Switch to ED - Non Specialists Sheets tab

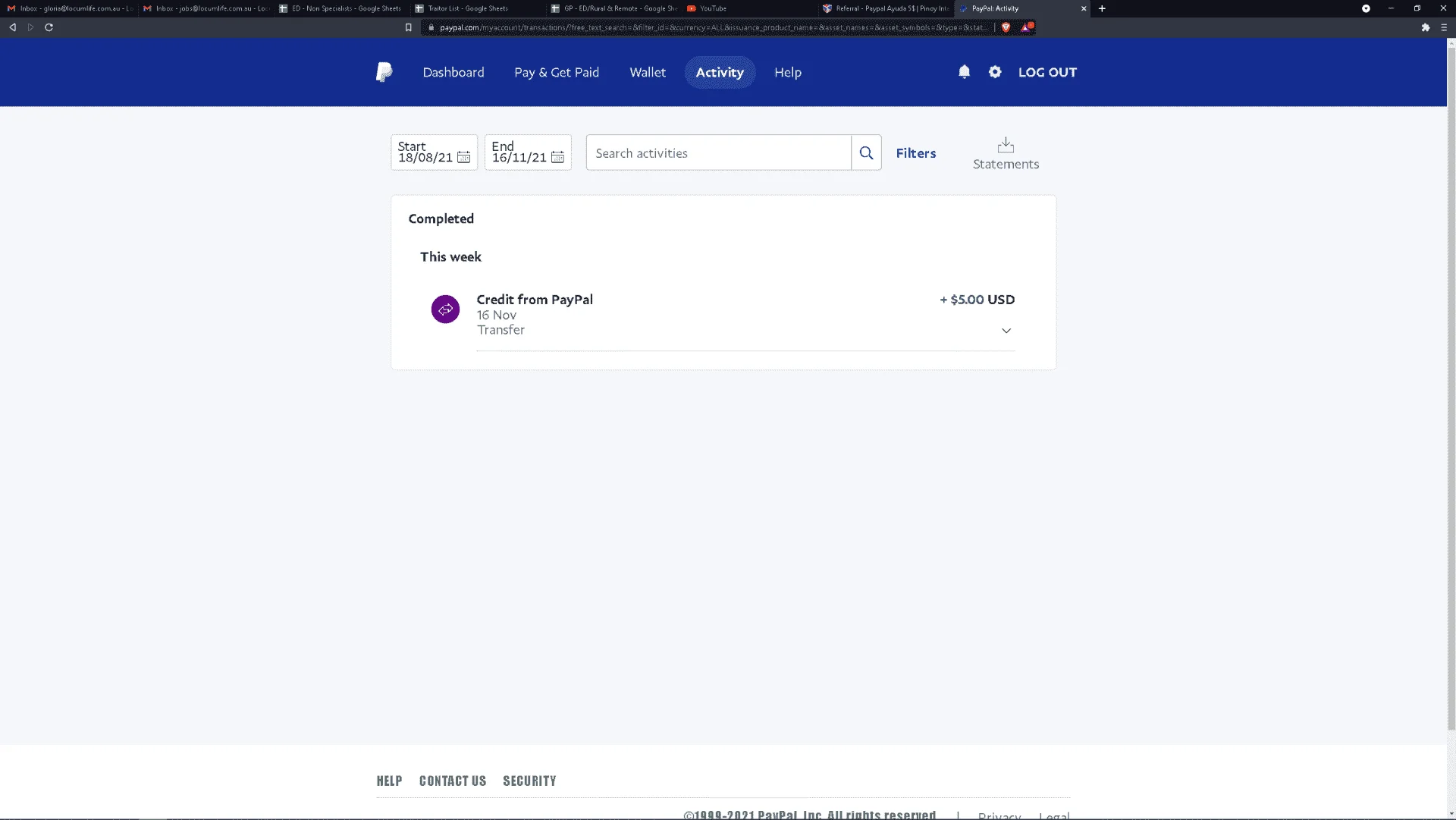tap(341, 8)
